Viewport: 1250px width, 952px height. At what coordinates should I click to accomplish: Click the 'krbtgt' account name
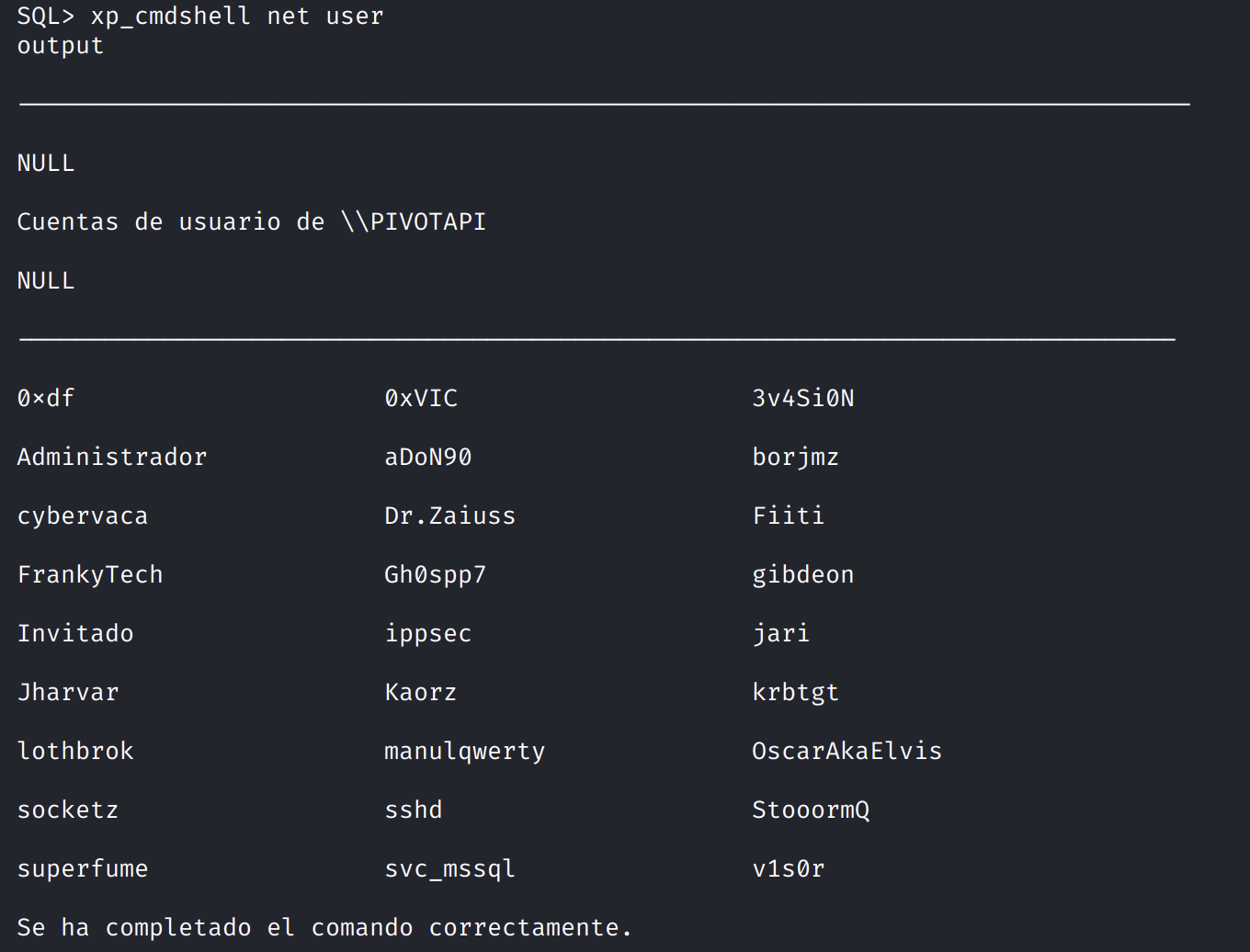795,693
